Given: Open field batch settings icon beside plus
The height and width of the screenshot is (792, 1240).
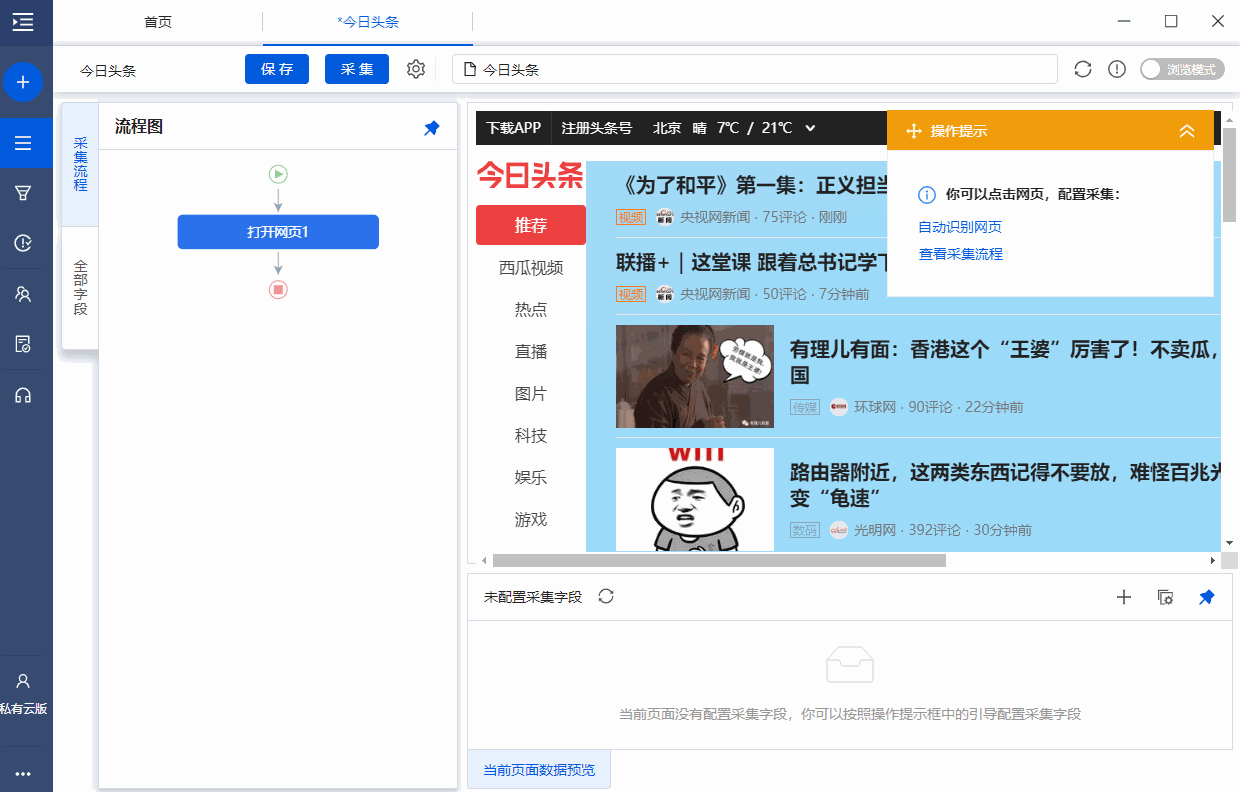Looking at the screenshot, I should [1165, 597].
